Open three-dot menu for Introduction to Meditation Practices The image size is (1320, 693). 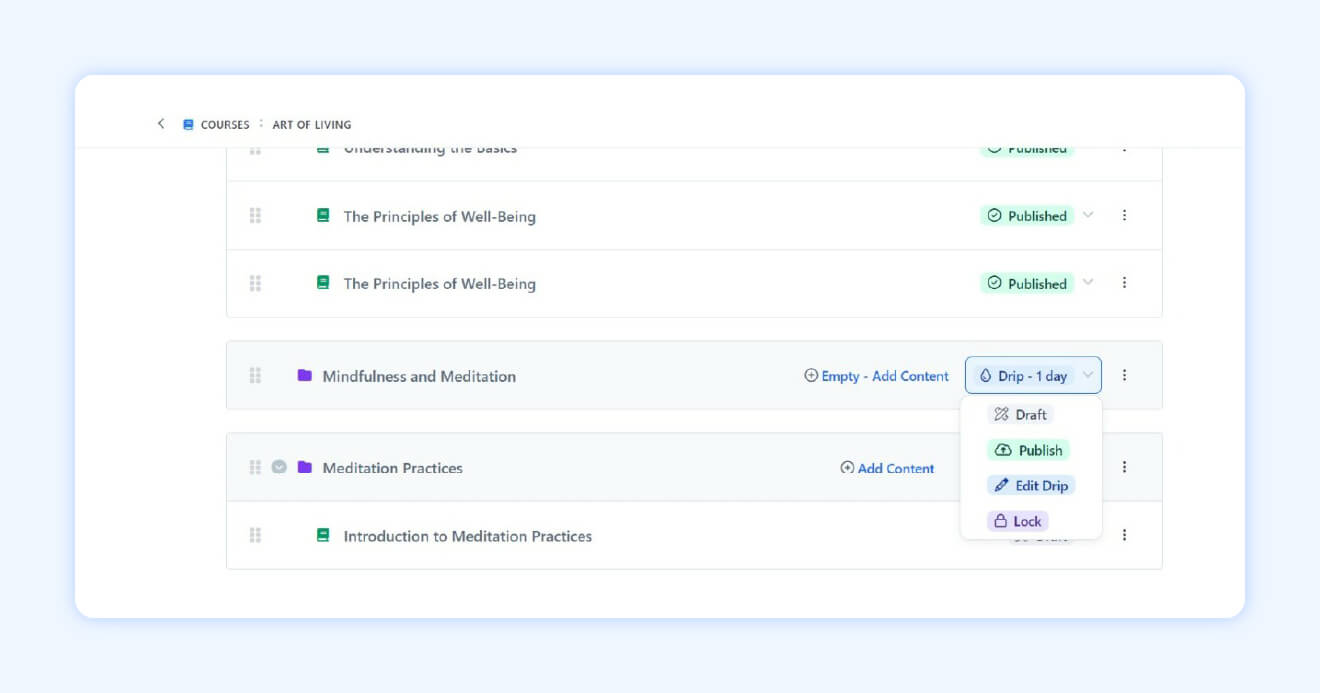(1124, 535)
